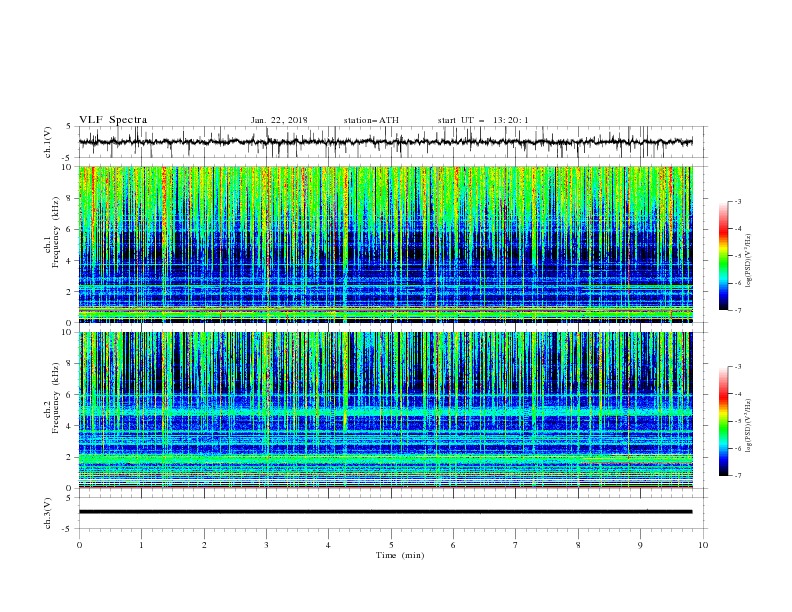Click the "-7" tick on ch.1 colorbar
The width and height of the screenshot is (792, 612).
(737, 310)
